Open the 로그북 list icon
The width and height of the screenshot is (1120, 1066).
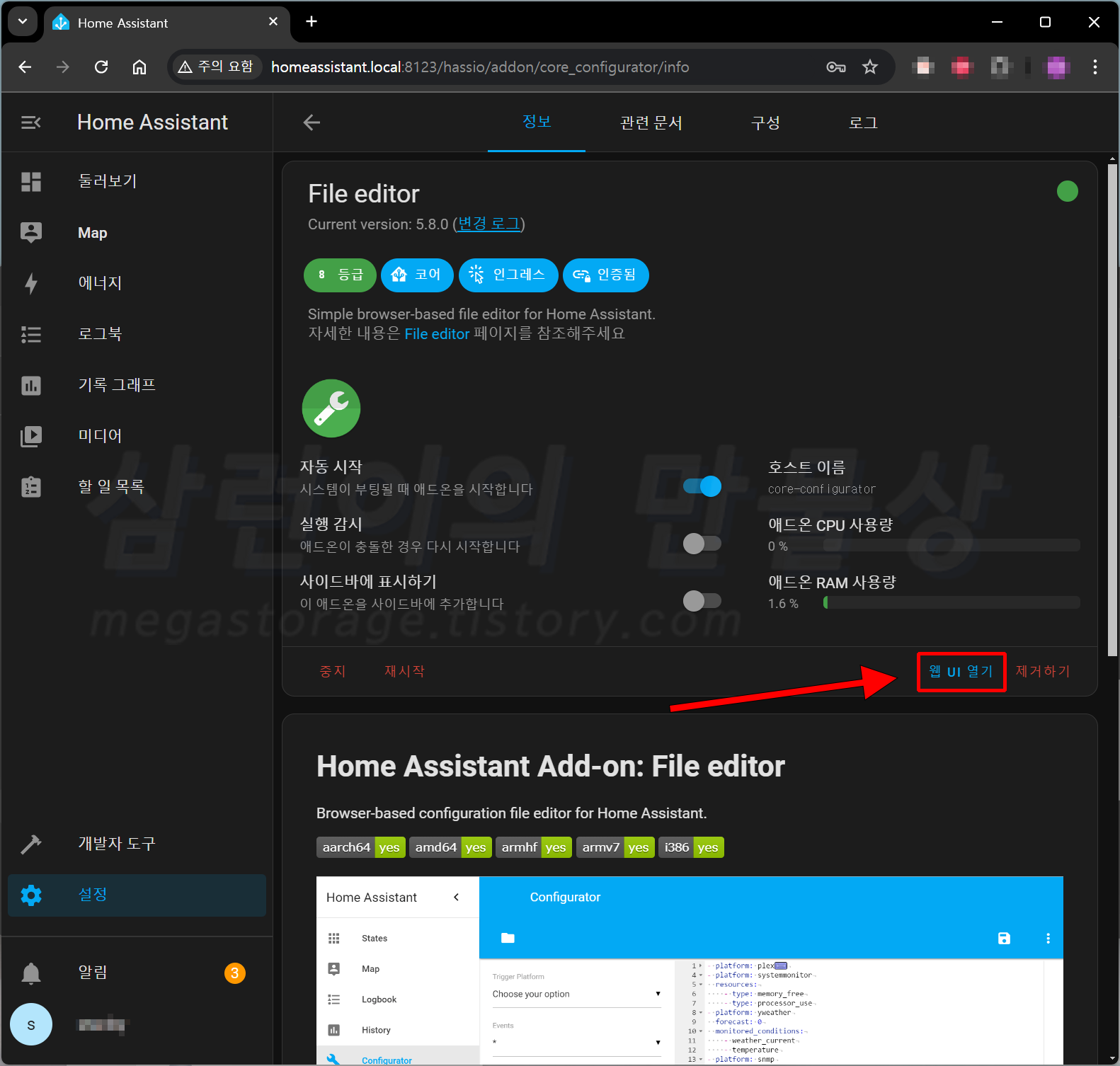click(x=31, y=334)
